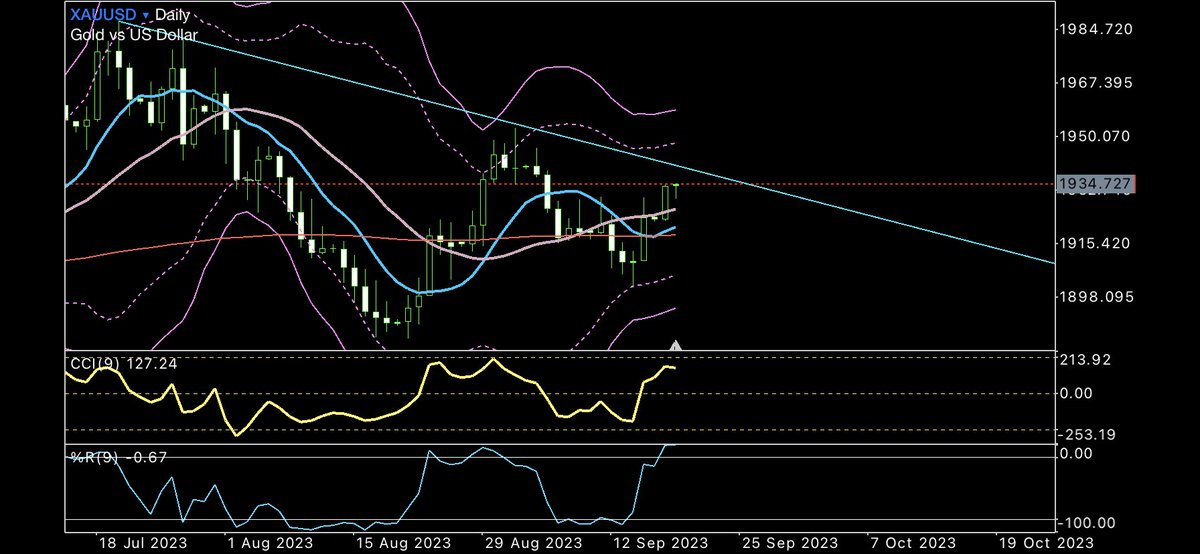
Task: Select the XAUUSD symbol label
Action: coord(104,17)
